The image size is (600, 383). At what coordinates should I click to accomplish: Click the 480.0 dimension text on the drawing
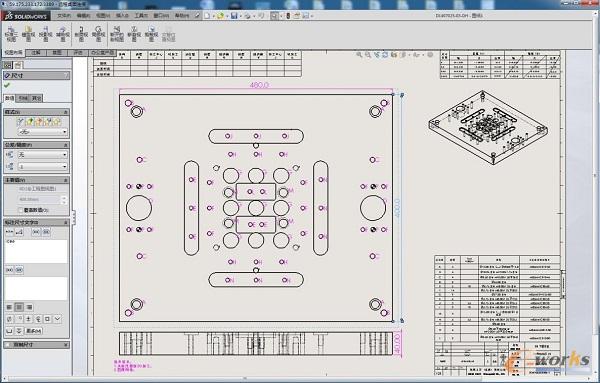coord(259,85)
